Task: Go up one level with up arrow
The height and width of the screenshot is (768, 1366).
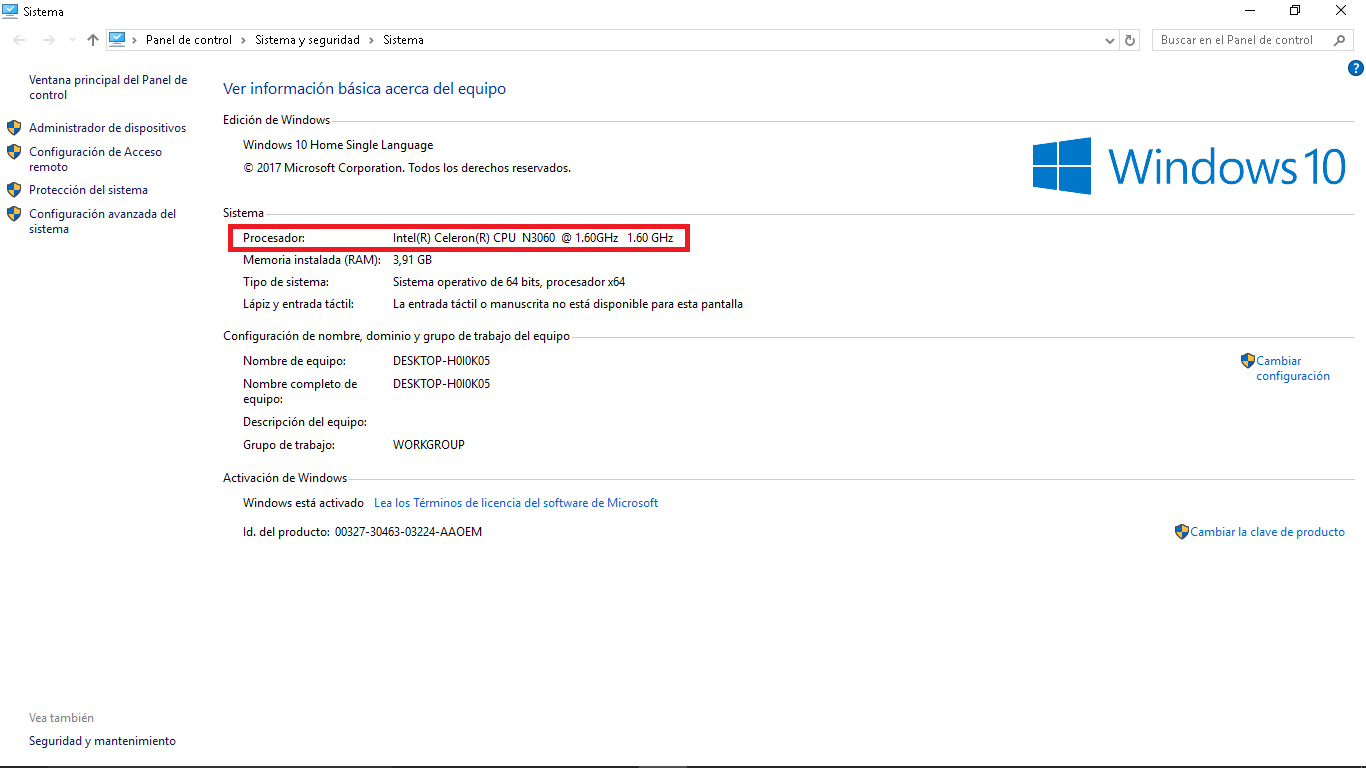Action: [x=93, y=40]
